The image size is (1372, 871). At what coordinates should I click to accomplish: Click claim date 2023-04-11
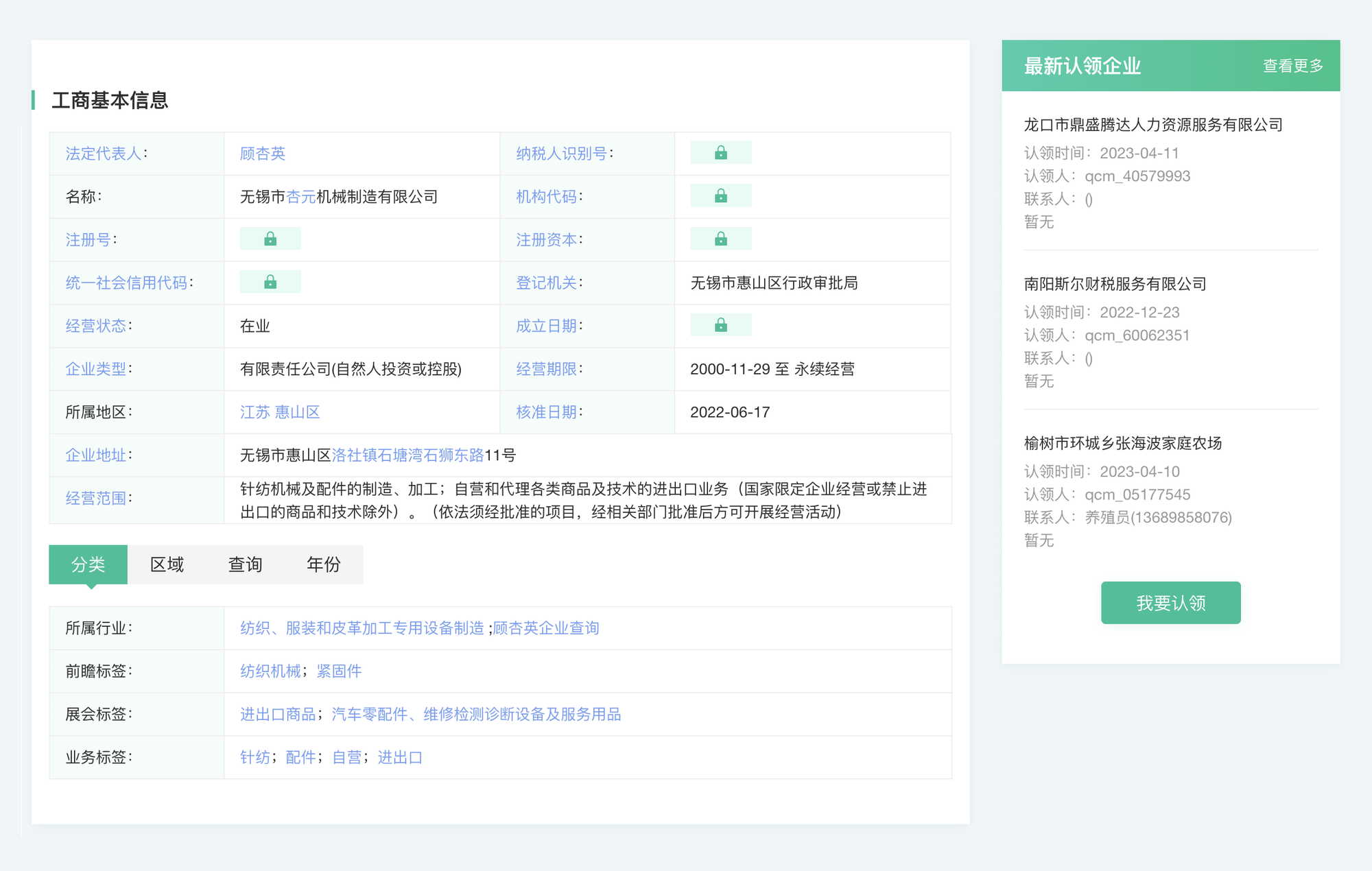click(x=1139, y=154)
